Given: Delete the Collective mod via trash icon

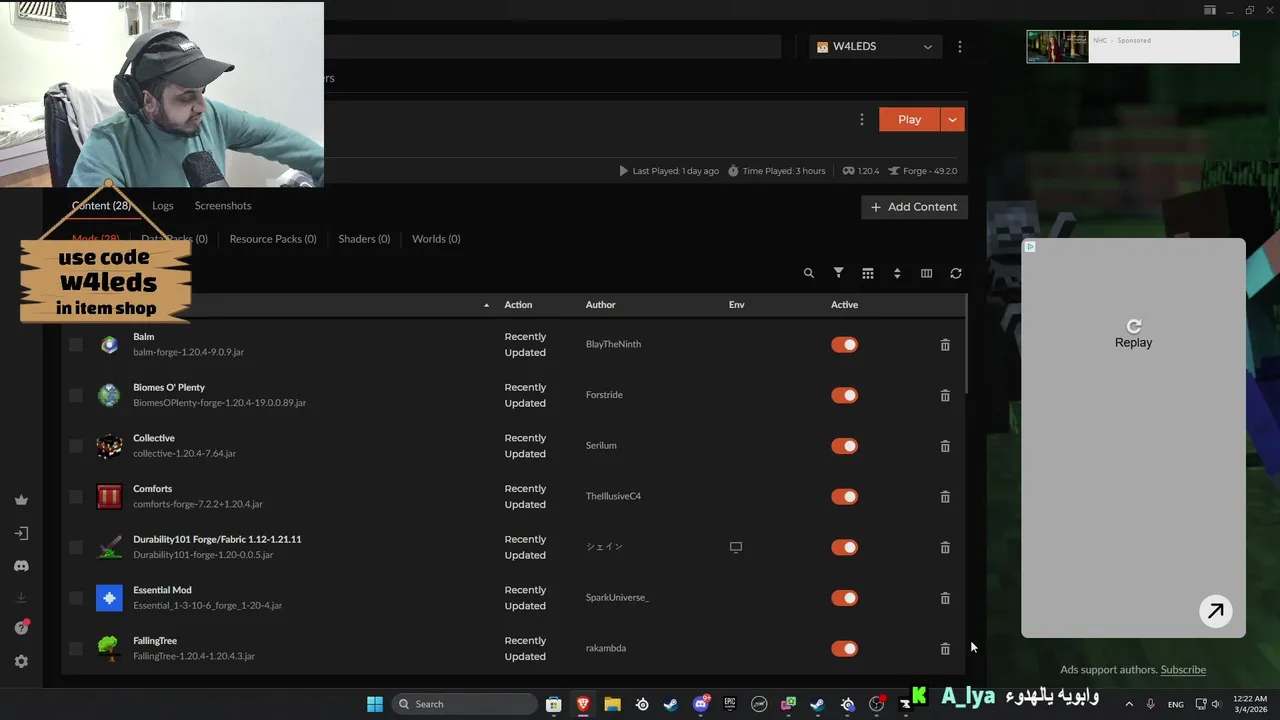Looking at the screenshot, I should tap(945, 446).
